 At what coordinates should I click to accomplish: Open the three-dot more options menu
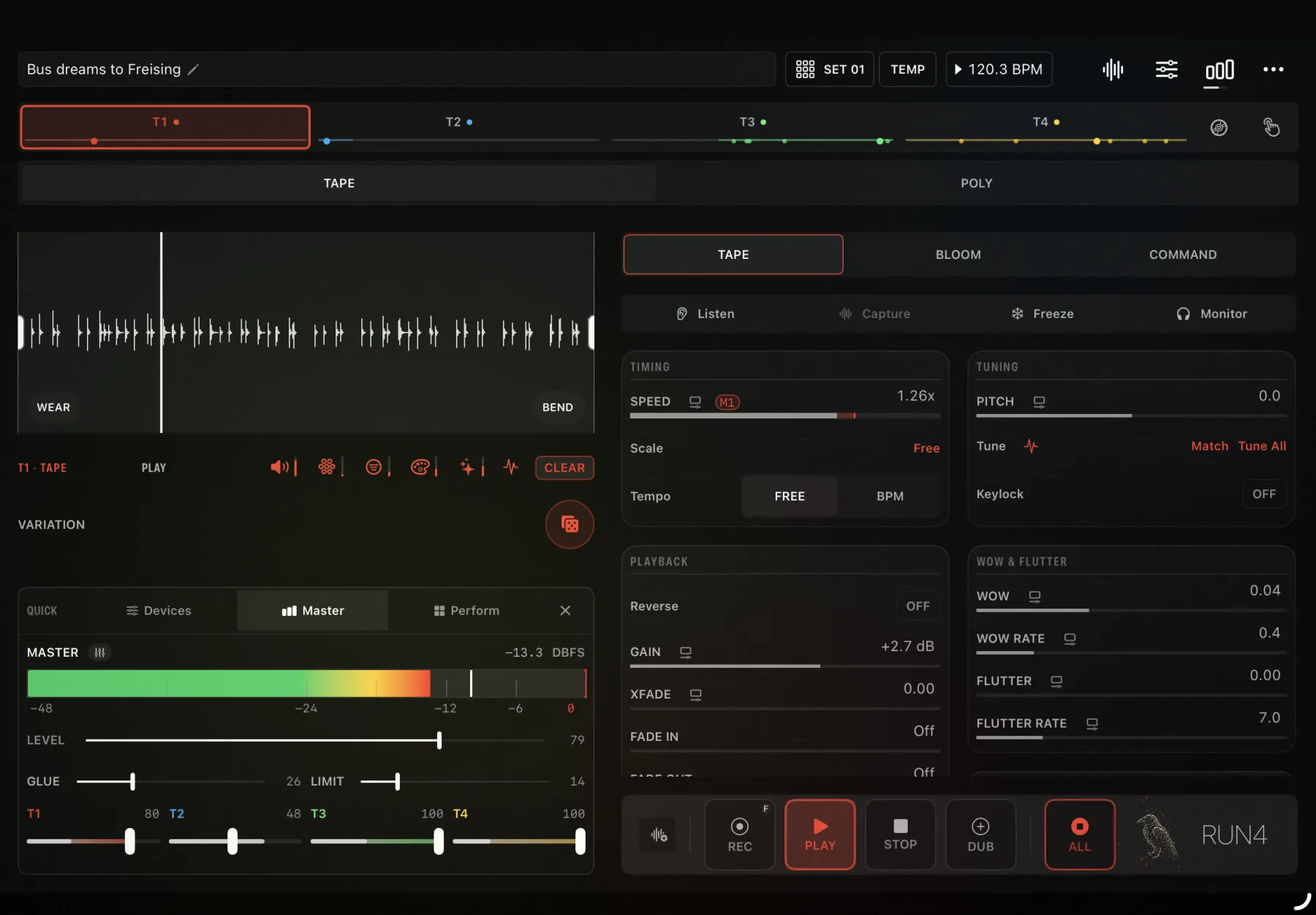point(1273,69)
